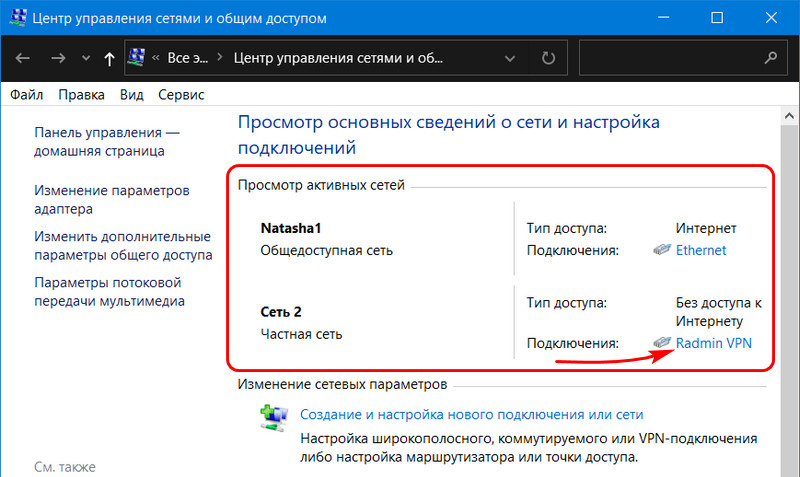This screenshot has height=477, width=800.
Task: Close the Network and Sharing Center window
Action: point(771,17)
